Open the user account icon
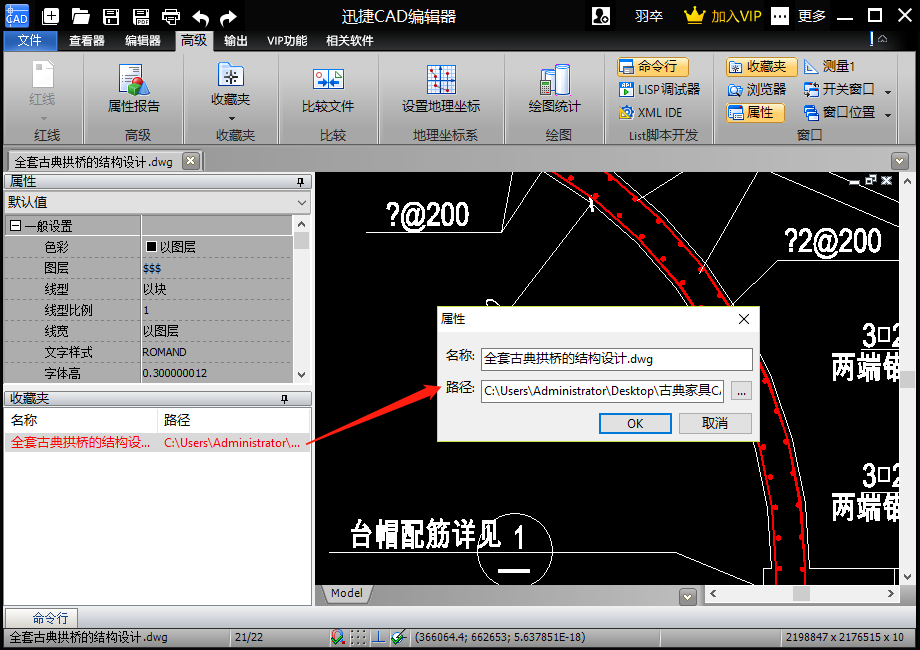The image size is (920, 650). click(601, 16)
